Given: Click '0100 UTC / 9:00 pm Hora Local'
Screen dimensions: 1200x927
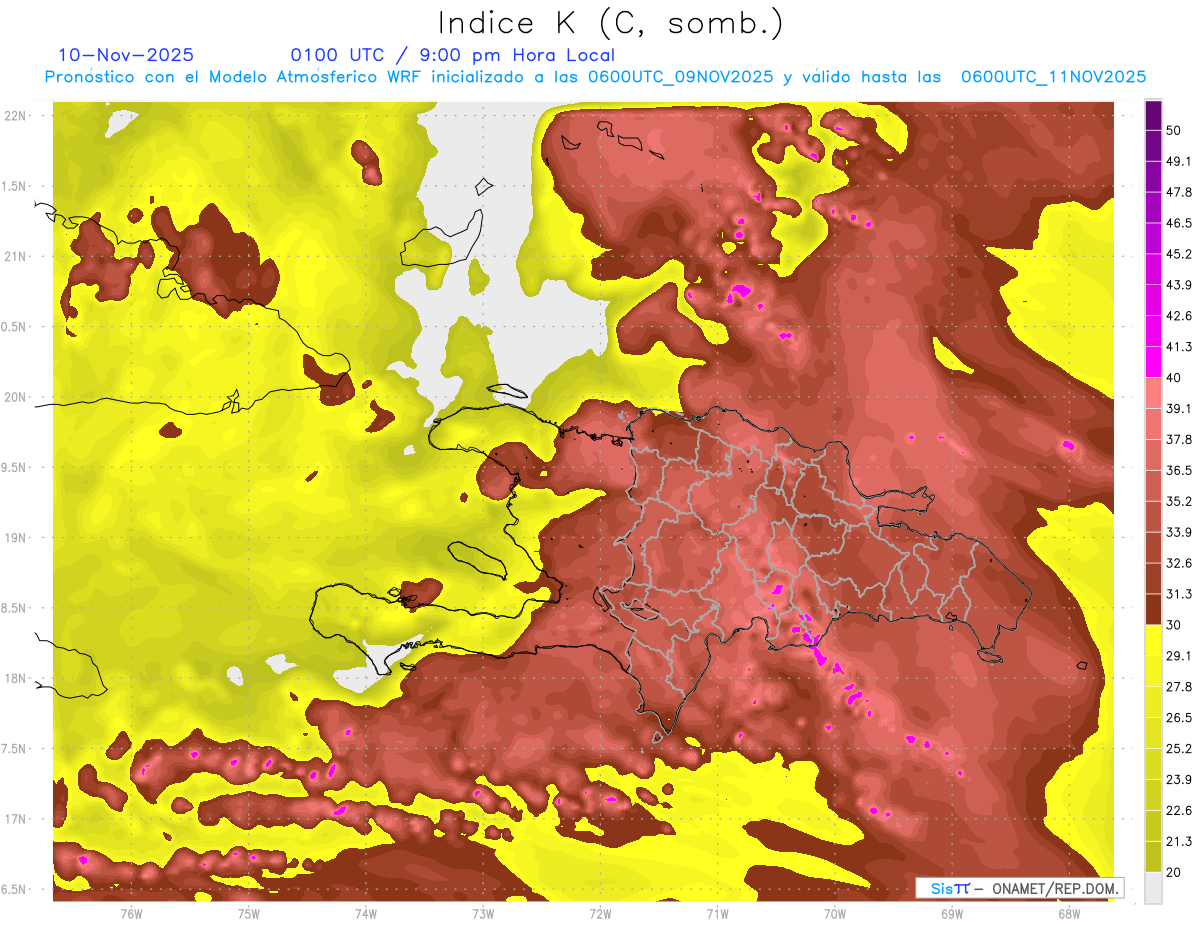Looking at the screenshot, I should click(x=453, y=55).
